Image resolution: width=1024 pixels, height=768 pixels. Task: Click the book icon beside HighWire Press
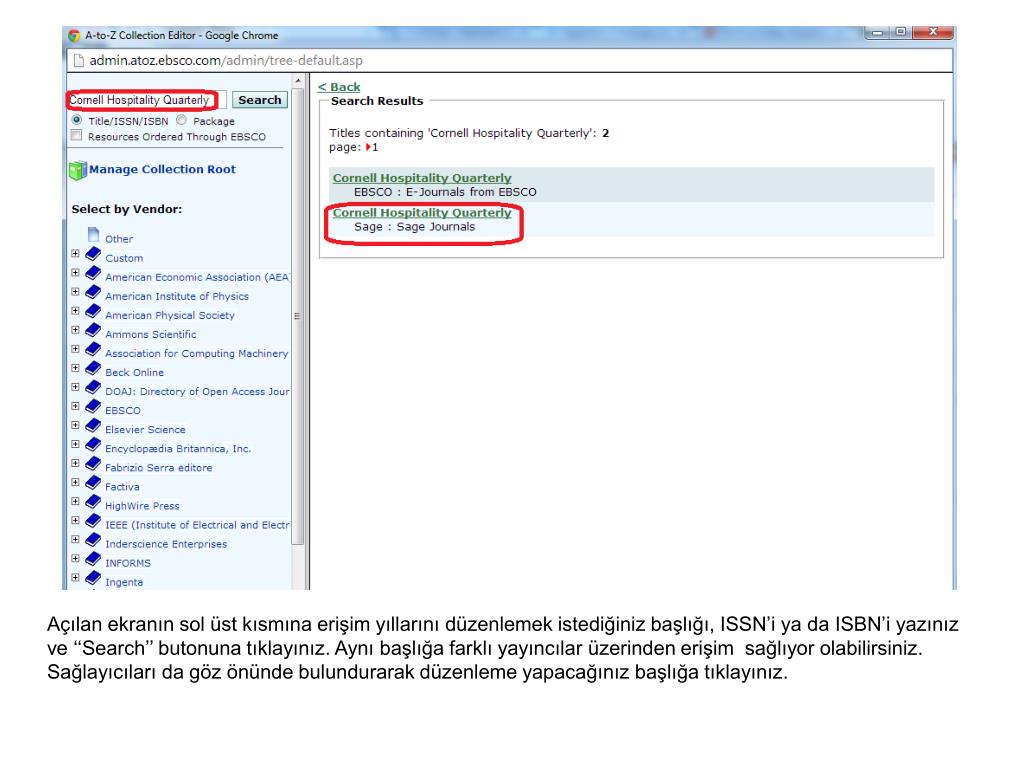[x=93, y=502]
